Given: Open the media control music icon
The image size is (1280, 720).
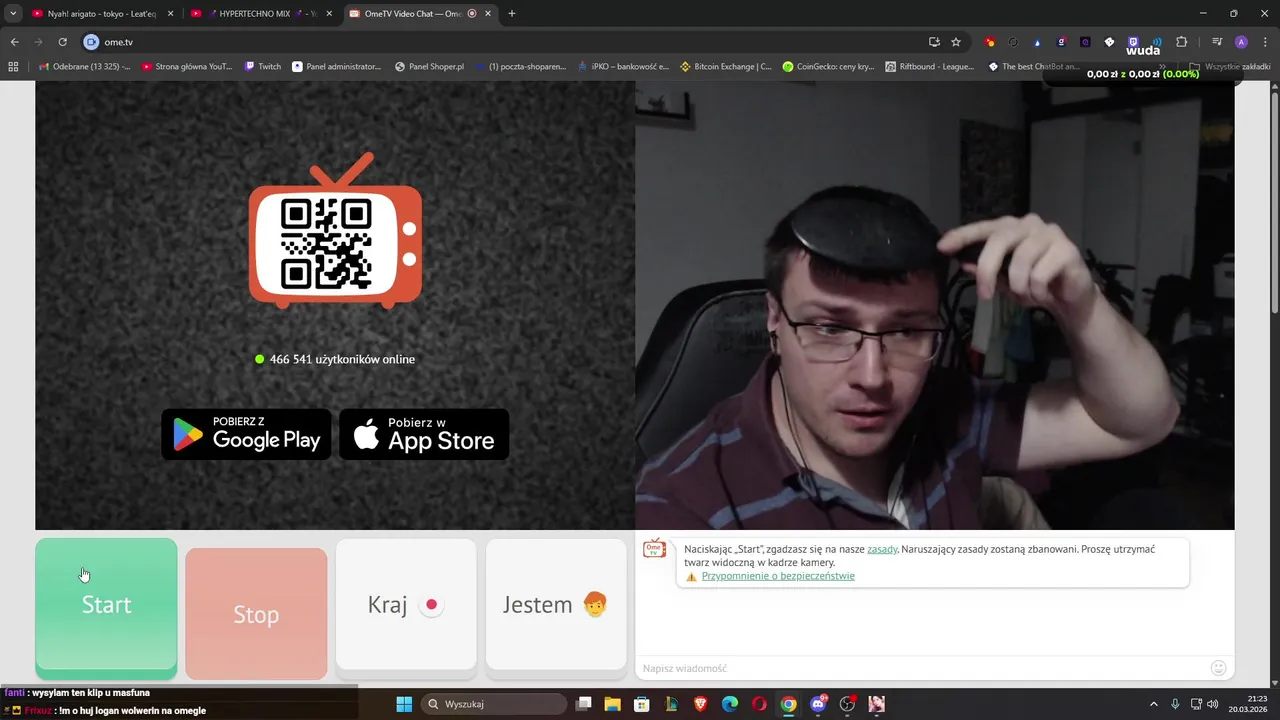Looking at the screenshot, I should pos(1217,42).
